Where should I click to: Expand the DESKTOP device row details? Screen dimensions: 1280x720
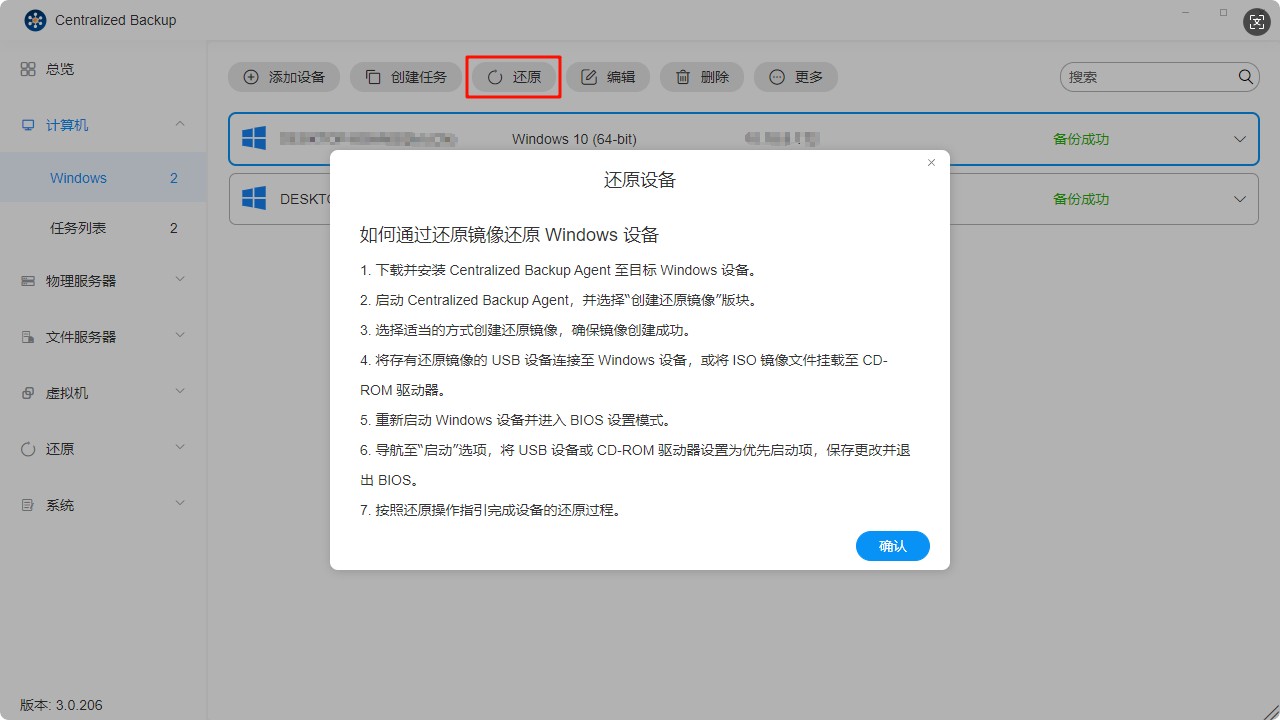pyautogui.click(x=1240, y=198)
